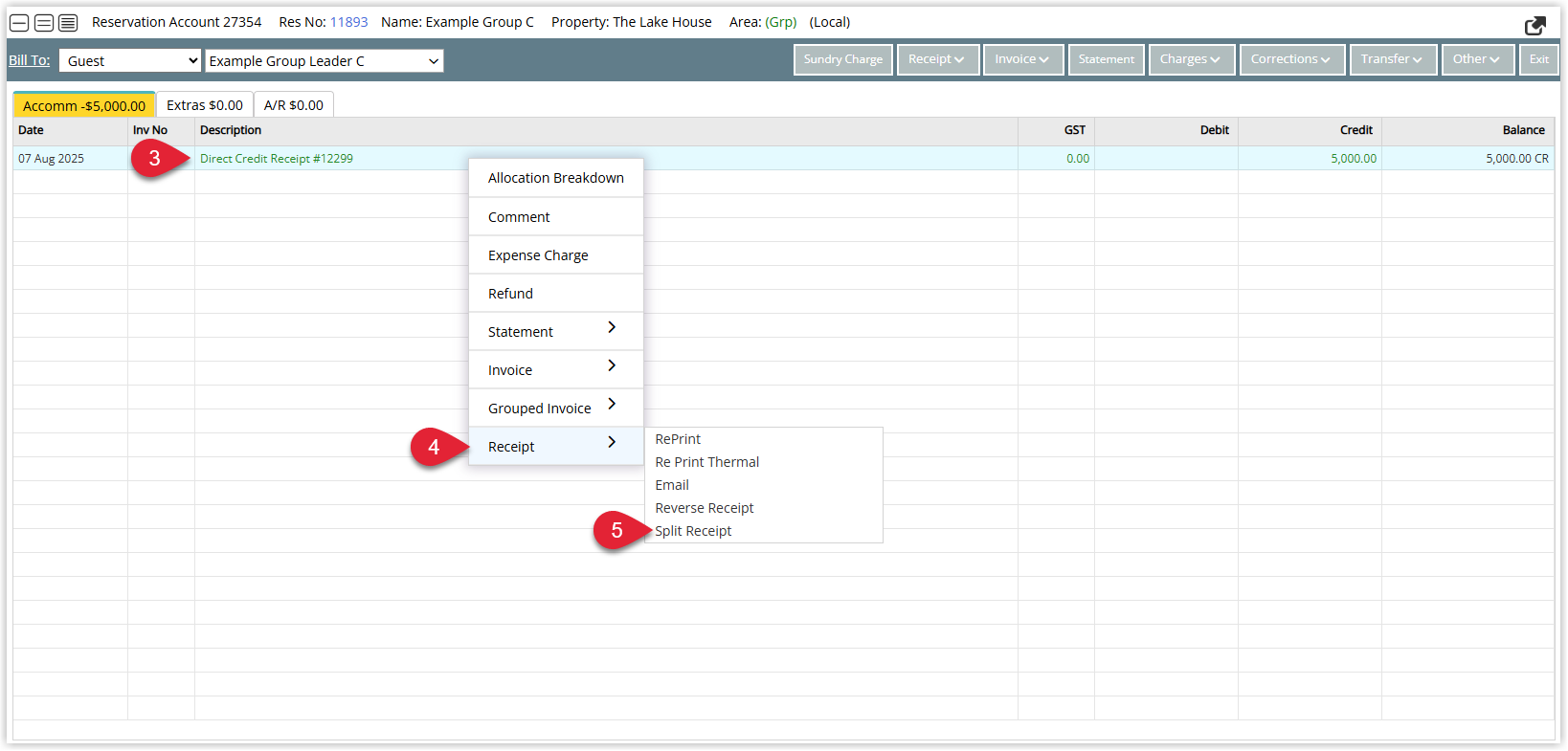Open the Example Group Leader C dropdown
The image size is (1568, 751).
coord(324,60)
